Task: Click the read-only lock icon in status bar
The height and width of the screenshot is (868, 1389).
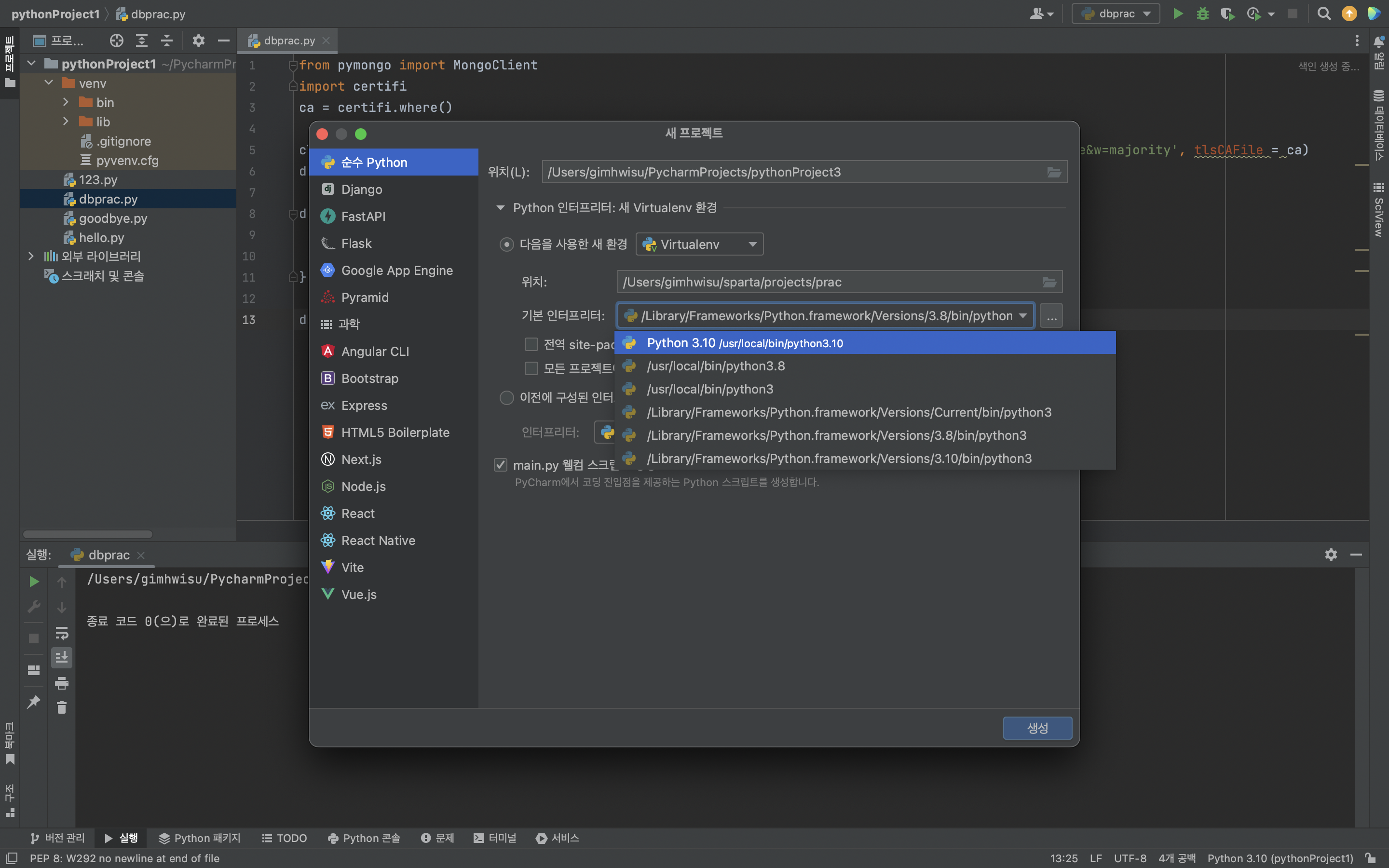Action: (x=1371, y=858)
